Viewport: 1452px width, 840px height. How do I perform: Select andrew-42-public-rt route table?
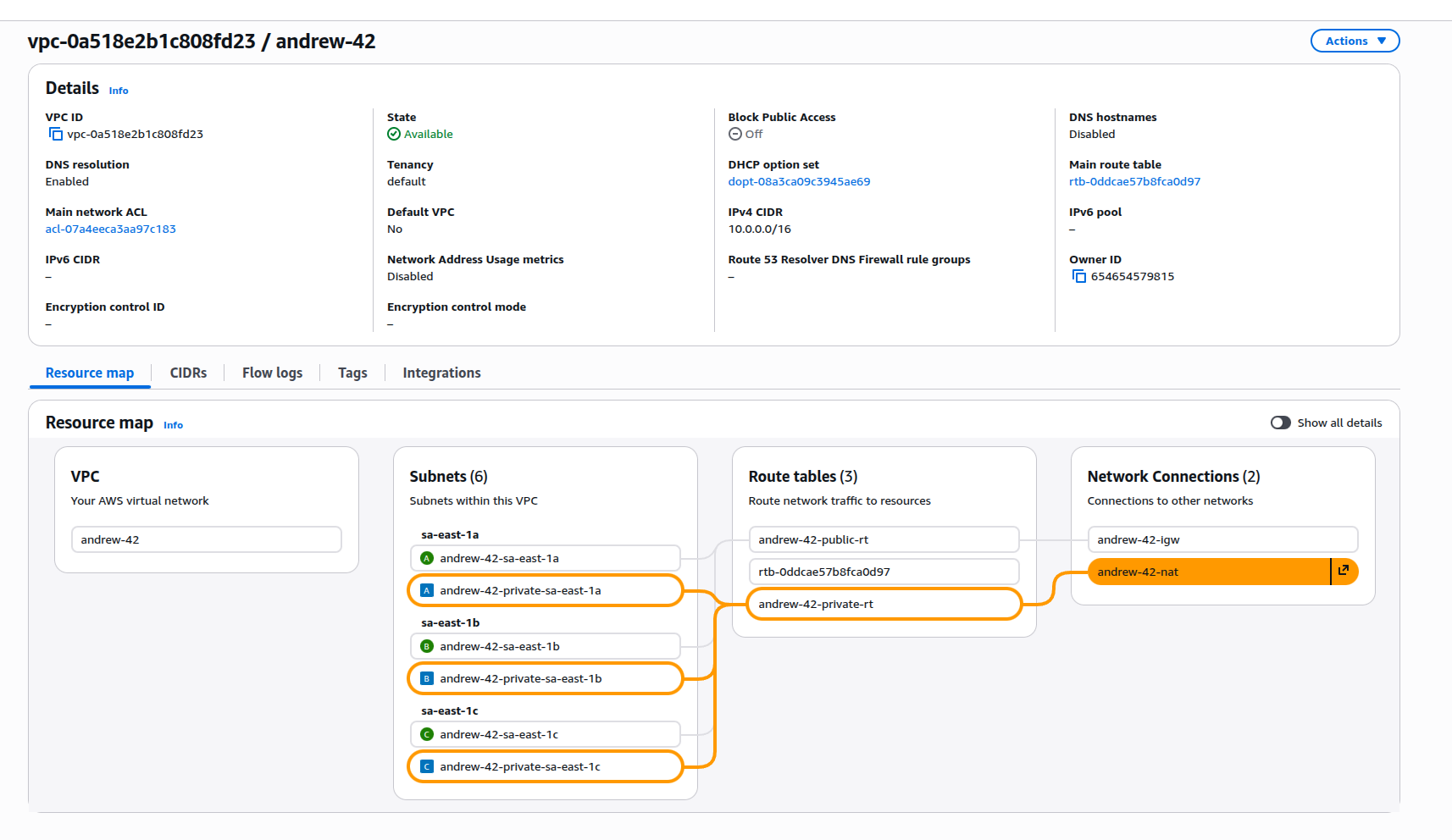(884, 540)
